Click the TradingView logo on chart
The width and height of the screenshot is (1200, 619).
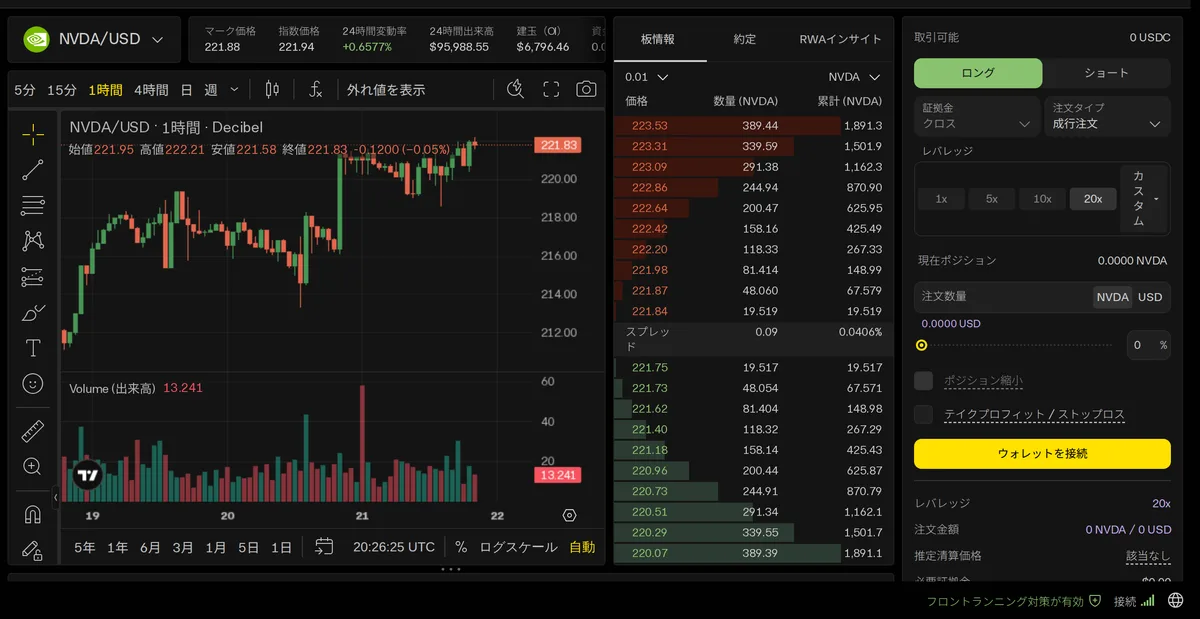coord(88,476)
